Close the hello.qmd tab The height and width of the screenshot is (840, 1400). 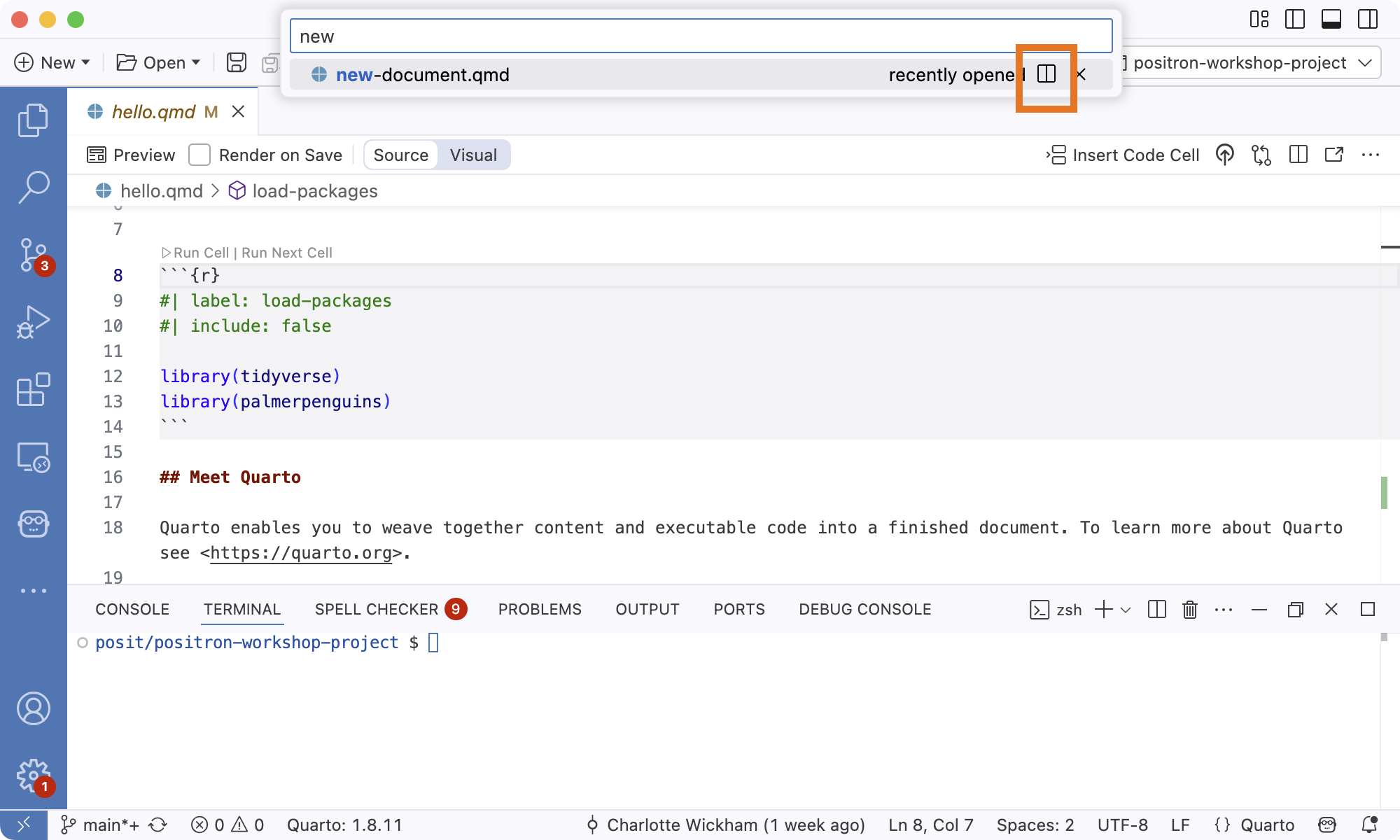[x=238, y=112]
